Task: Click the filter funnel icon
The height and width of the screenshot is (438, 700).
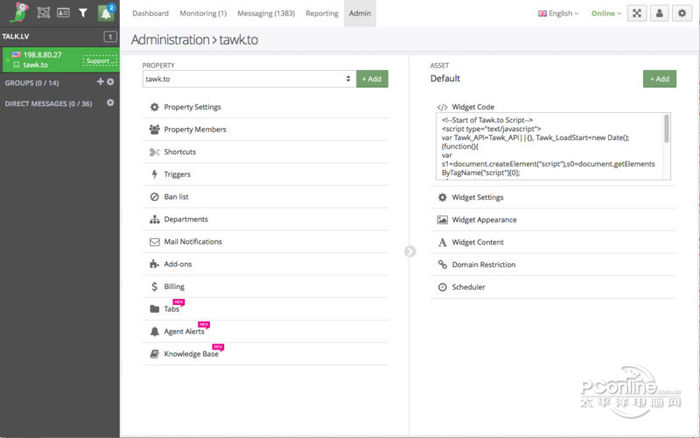Action: pyautogui.click(x=83, y=13)
